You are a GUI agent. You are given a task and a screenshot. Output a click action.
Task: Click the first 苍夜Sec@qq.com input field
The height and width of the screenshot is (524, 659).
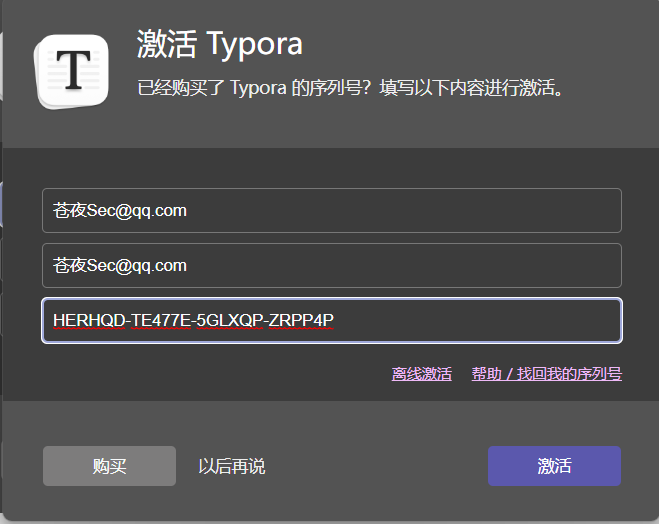pos(332,211)
